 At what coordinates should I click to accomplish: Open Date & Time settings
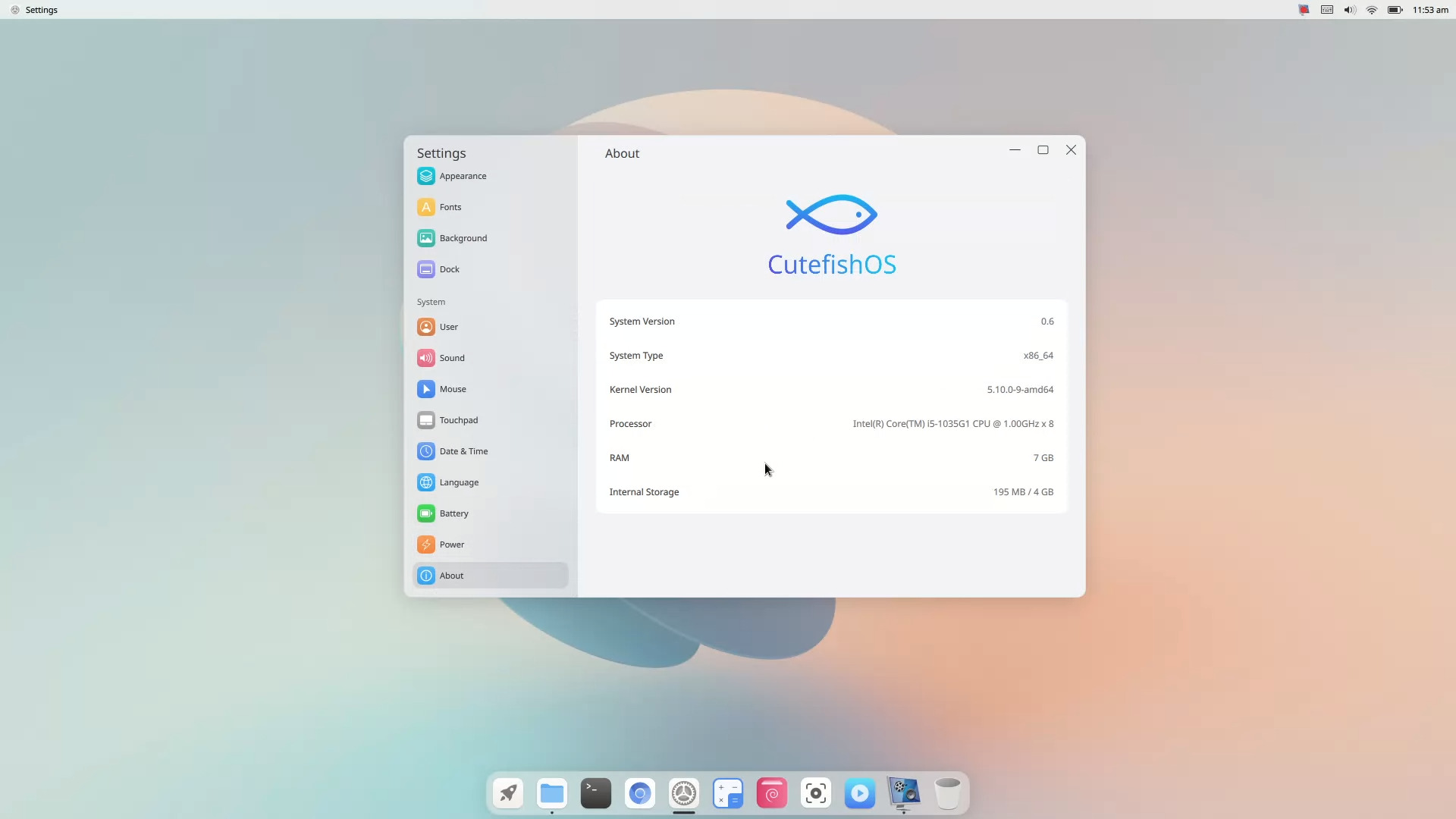pos(464,450)
